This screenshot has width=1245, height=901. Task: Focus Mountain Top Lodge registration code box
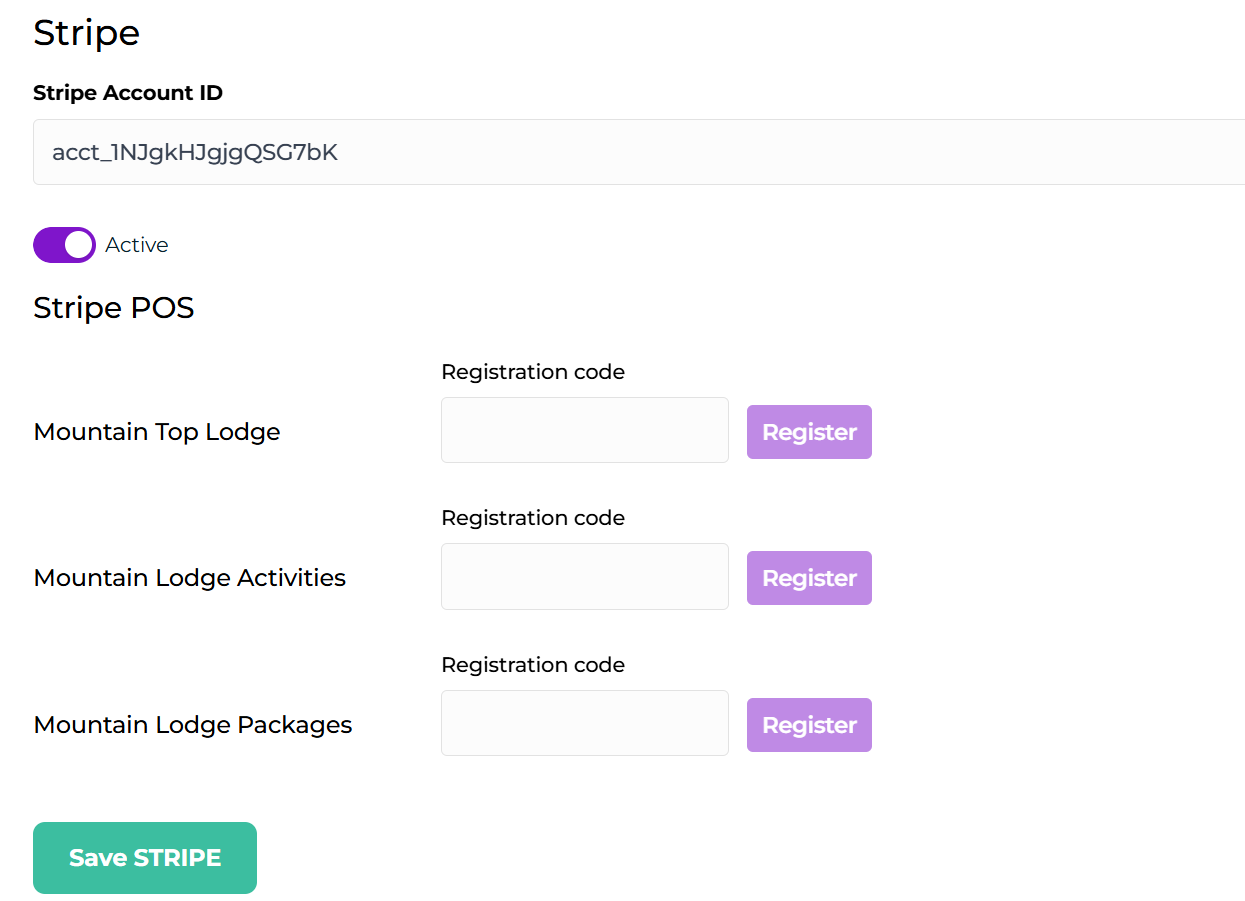coord(584,430)
